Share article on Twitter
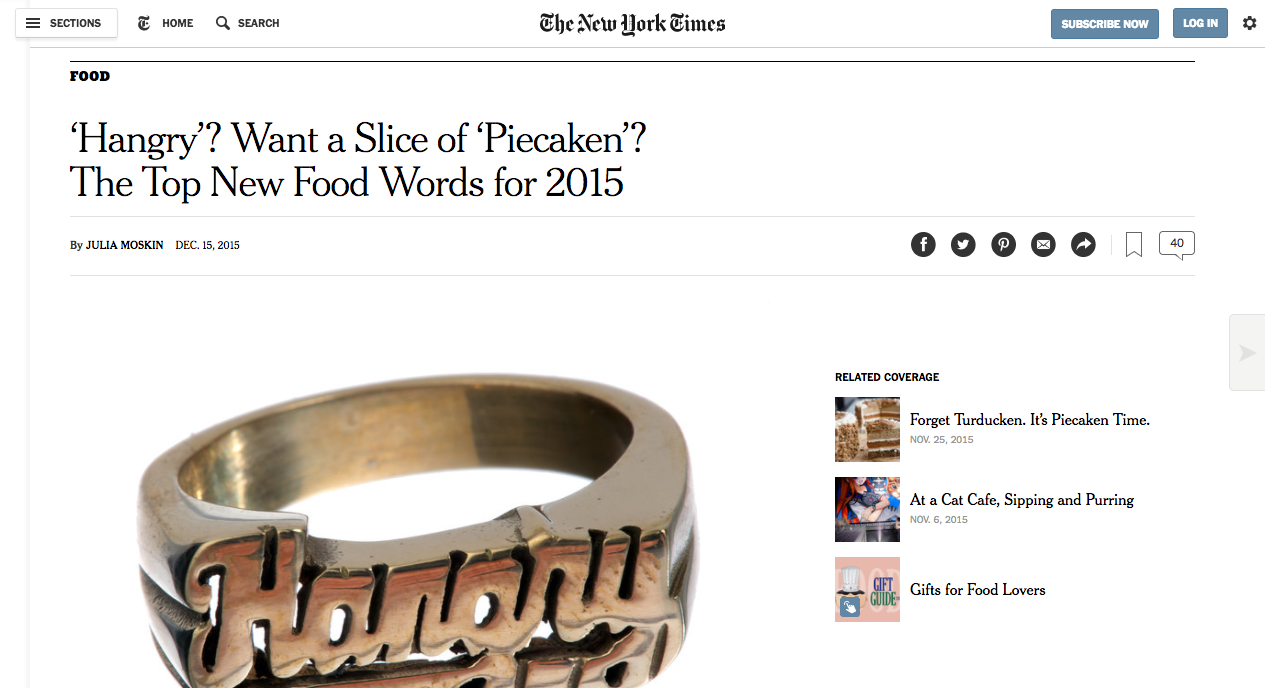 coord(963,244)
